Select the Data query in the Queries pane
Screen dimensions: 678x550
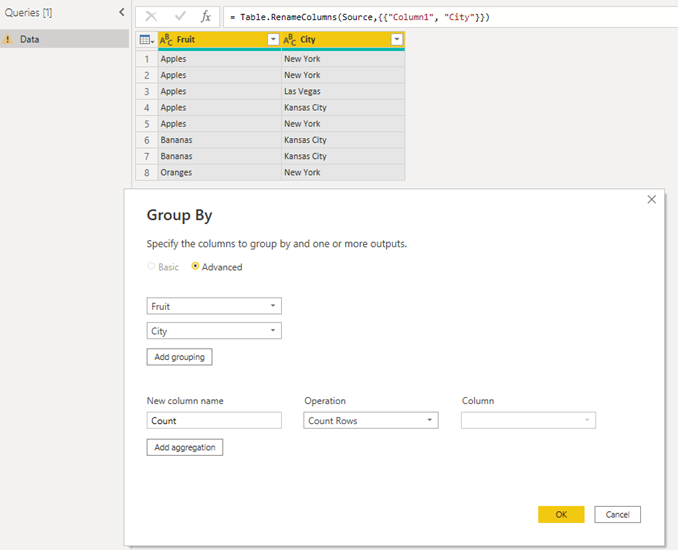[x=64, y=39]
